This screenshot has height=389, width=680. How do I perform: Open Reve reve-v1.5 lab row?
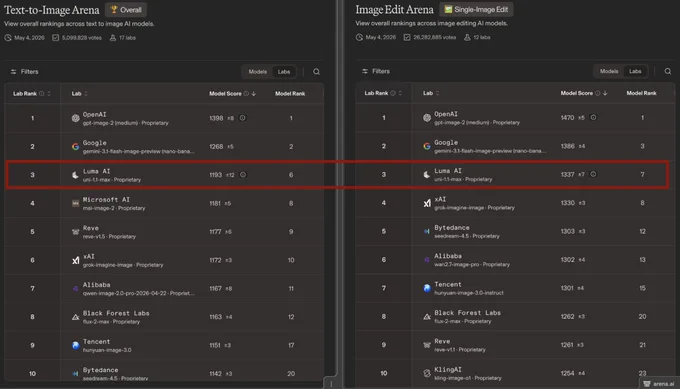pos(164,232)
